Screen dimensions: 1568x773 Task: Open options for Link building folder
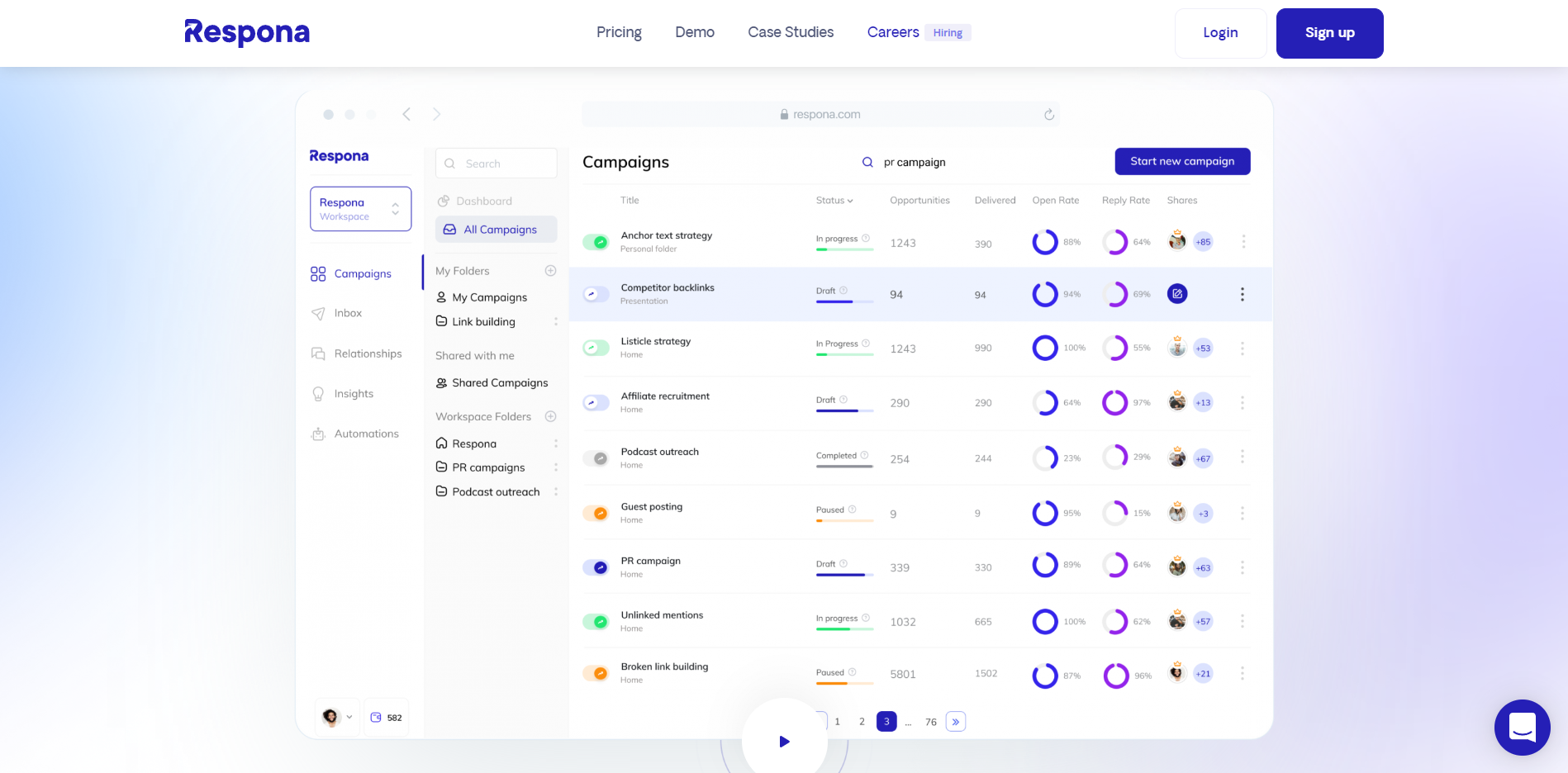pyautogui.click(x=555, y=322)
